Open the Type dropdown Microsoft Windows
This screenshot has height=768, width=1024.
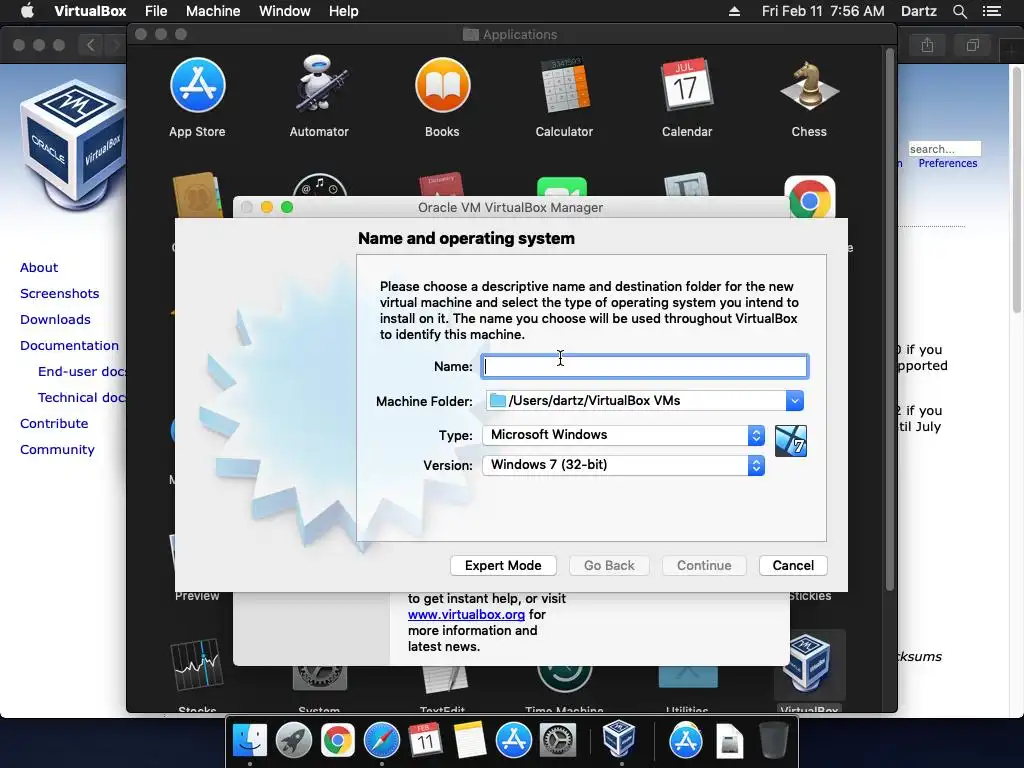pos(624,435)
